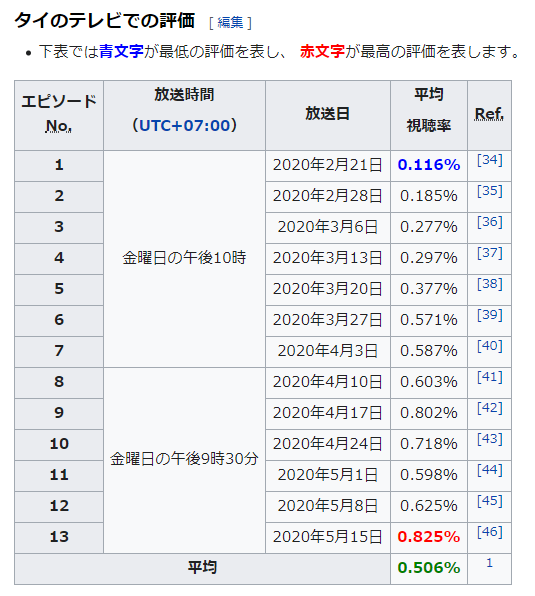Select the No. abbreviation in episode header

pos(59,126)
